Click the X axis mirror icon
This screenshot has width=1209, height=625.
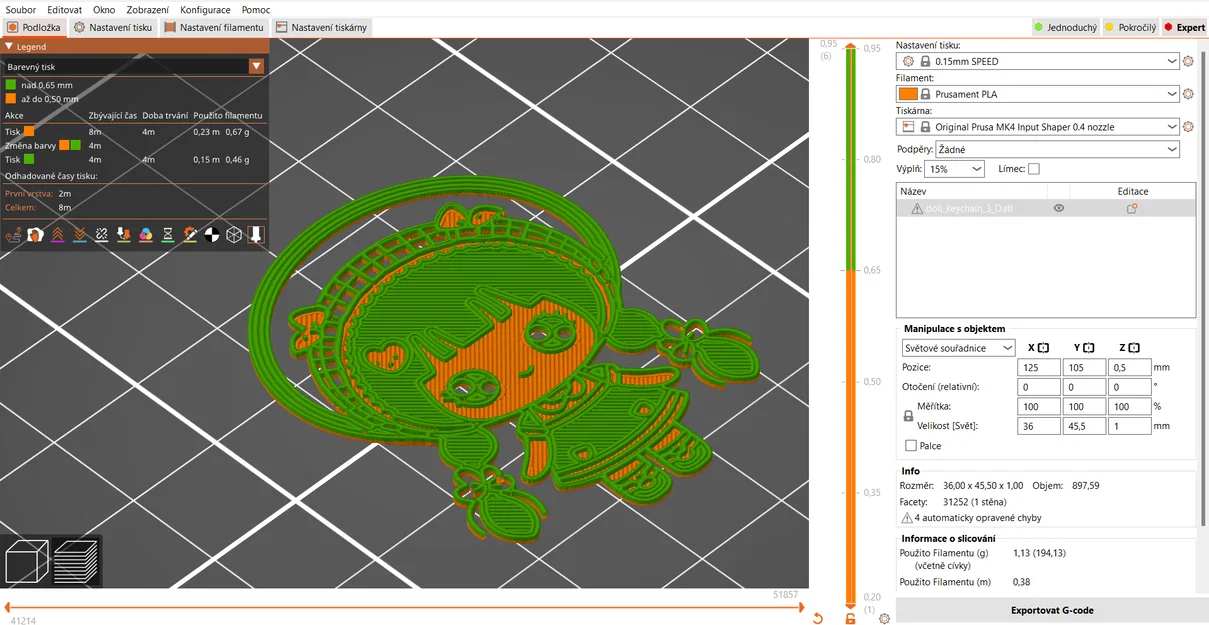[1043, 348]
